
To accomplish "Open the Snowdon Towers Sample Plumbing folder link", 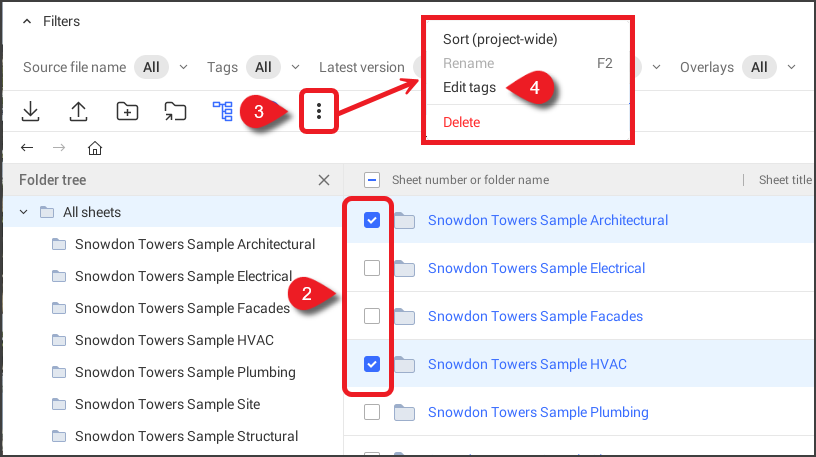I will coord(538,412).
